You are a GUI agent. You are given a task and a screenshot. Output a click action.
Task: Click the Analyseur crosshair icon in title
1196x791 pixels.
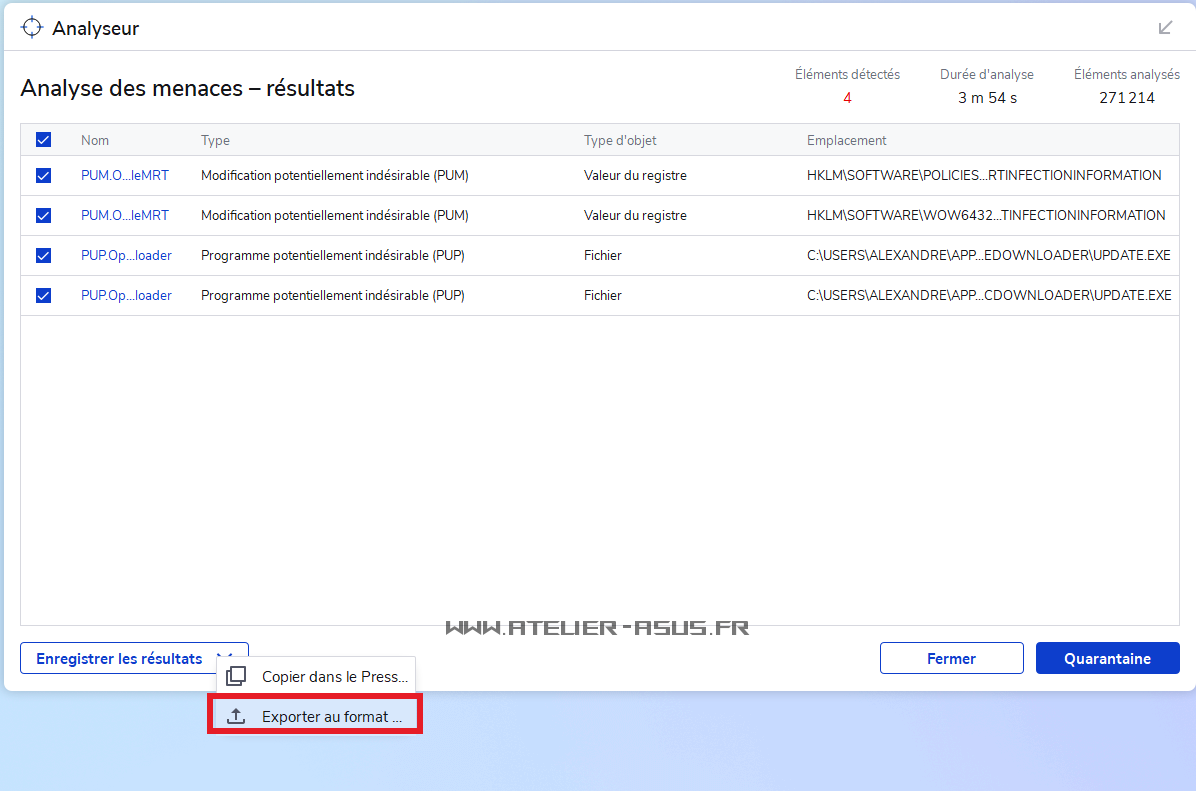click(x=32, y=27)
